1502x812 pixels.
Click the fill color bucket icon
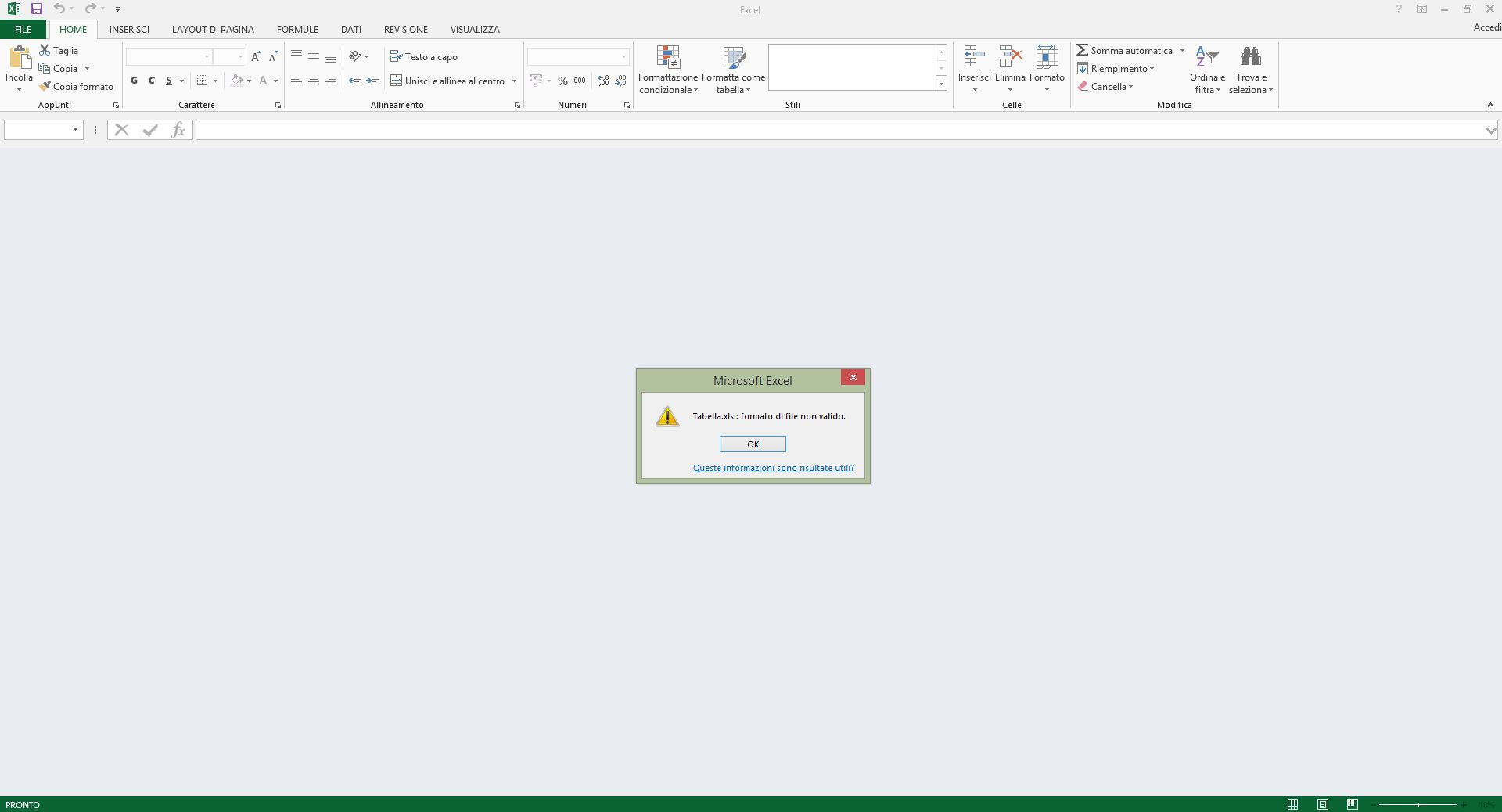tap(236, 81)
